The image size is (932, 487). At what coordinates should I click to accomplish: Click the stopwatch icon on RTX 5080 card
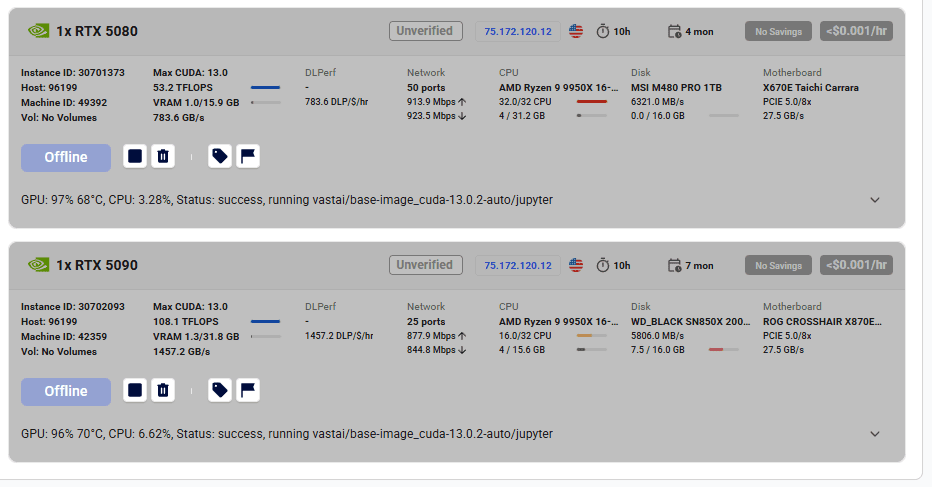[603, 31]
